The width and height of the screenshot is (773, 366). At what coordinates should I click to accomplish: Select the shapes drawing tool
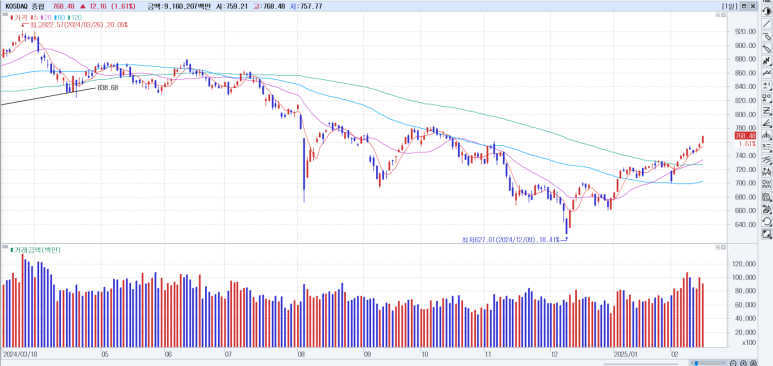[x=767, y=97]
